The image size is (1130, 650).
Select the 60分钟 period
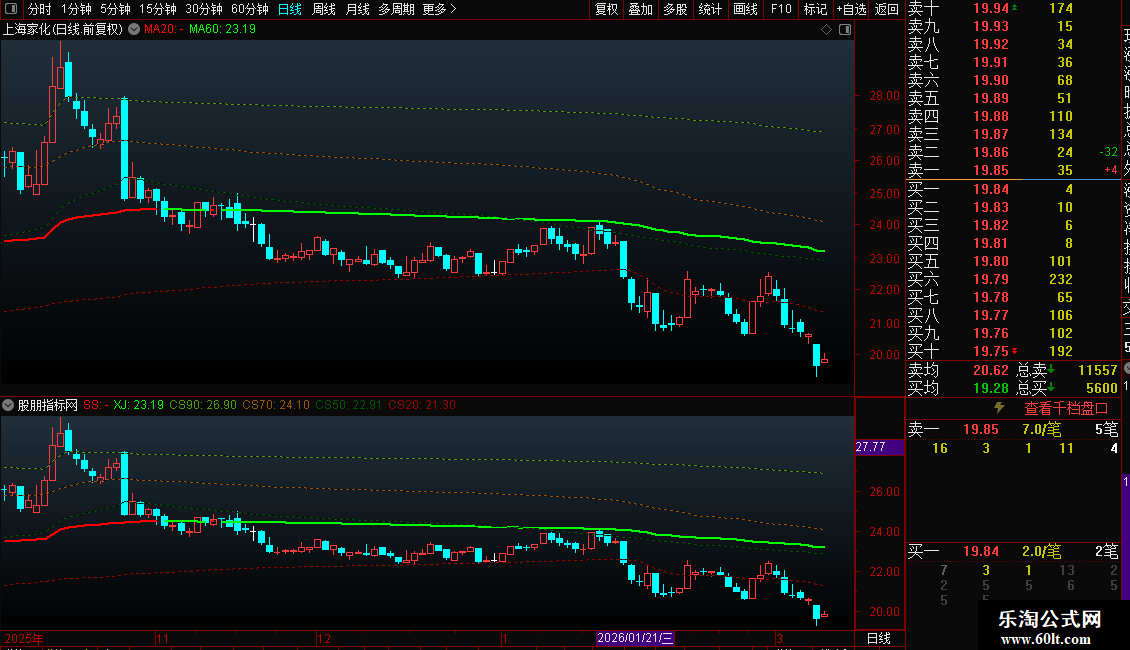click(249, 10)
